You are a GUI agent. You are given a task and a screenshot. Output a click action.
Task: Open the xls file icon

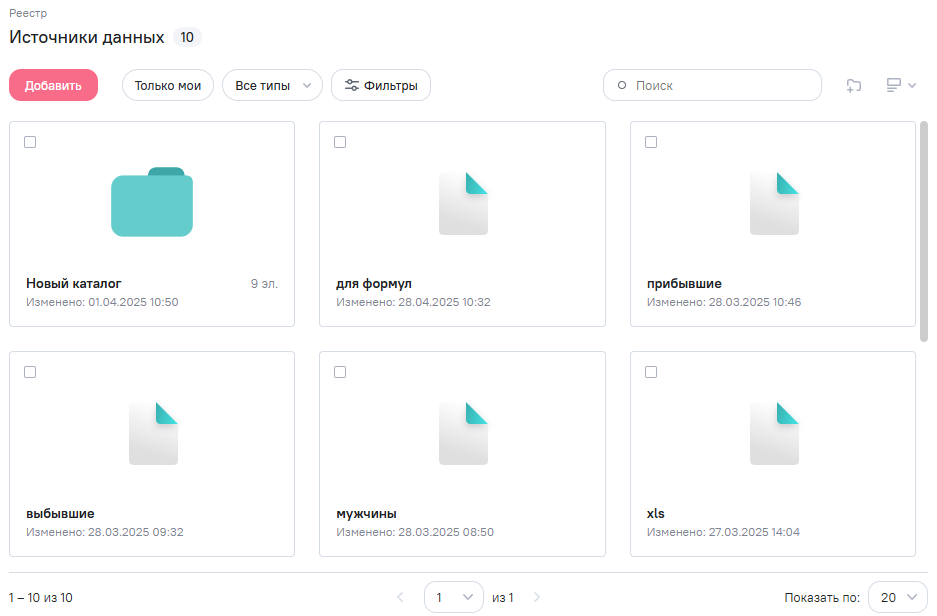pyautogui.click(x=774, y=433)
